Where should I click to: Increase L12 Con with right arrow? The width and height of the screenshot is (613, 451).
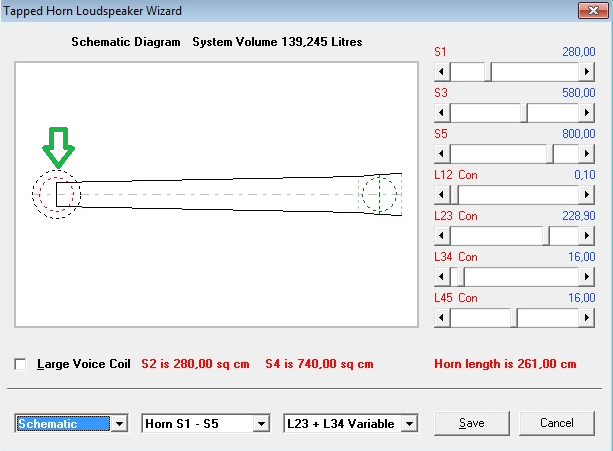click(x=586, y=195)
